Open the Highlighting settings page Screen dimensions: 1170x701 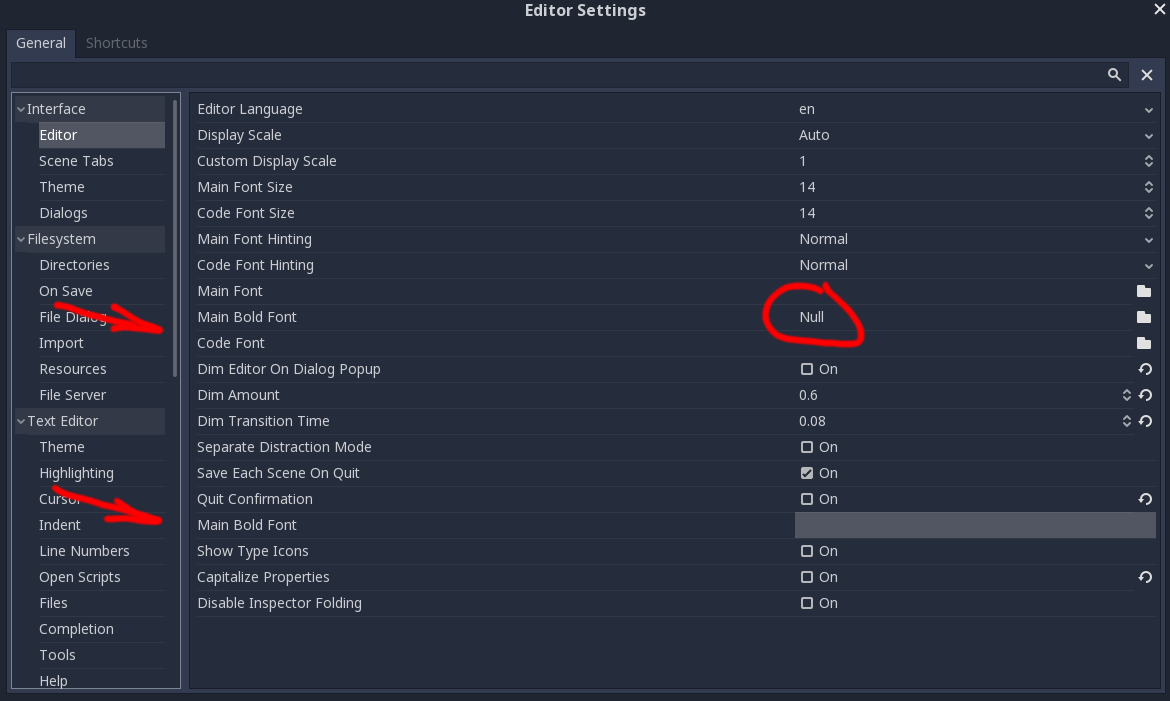[77, 473]
